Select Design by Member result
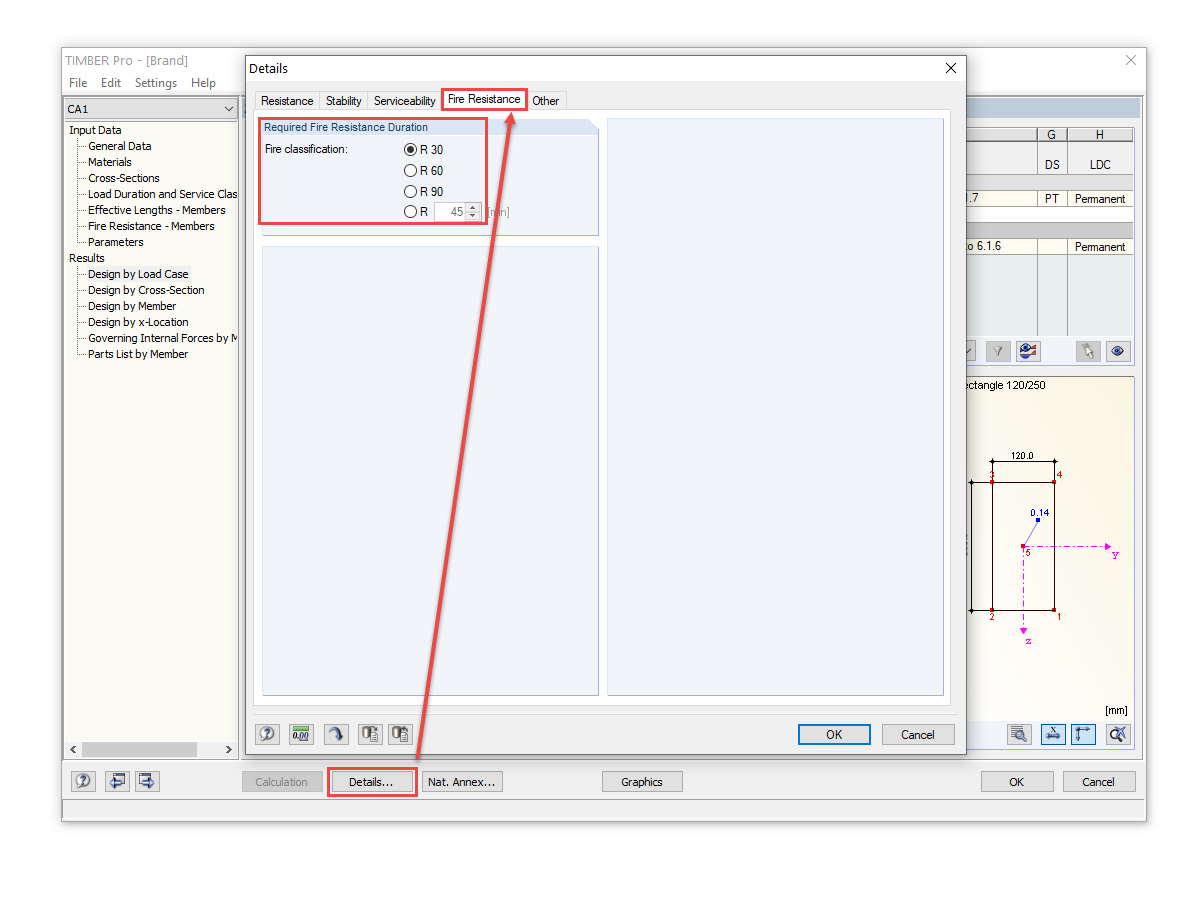The width and height of the screenshot is (1200, 900). pos(132,306)
